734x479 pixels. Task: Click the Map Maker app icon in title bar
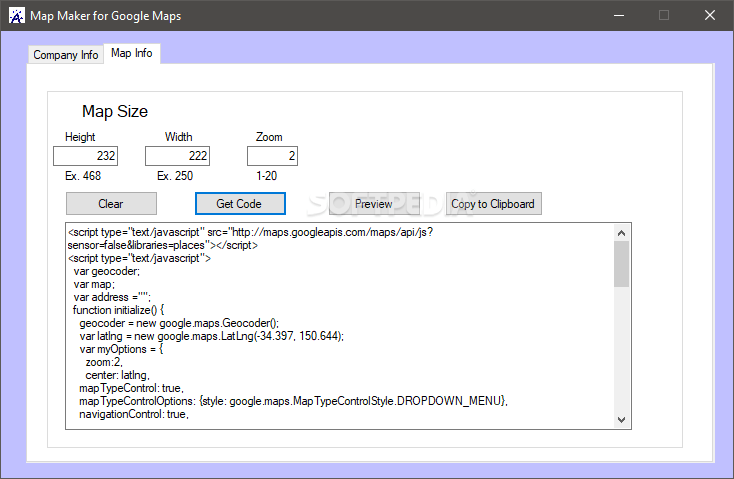coord(17,15)
